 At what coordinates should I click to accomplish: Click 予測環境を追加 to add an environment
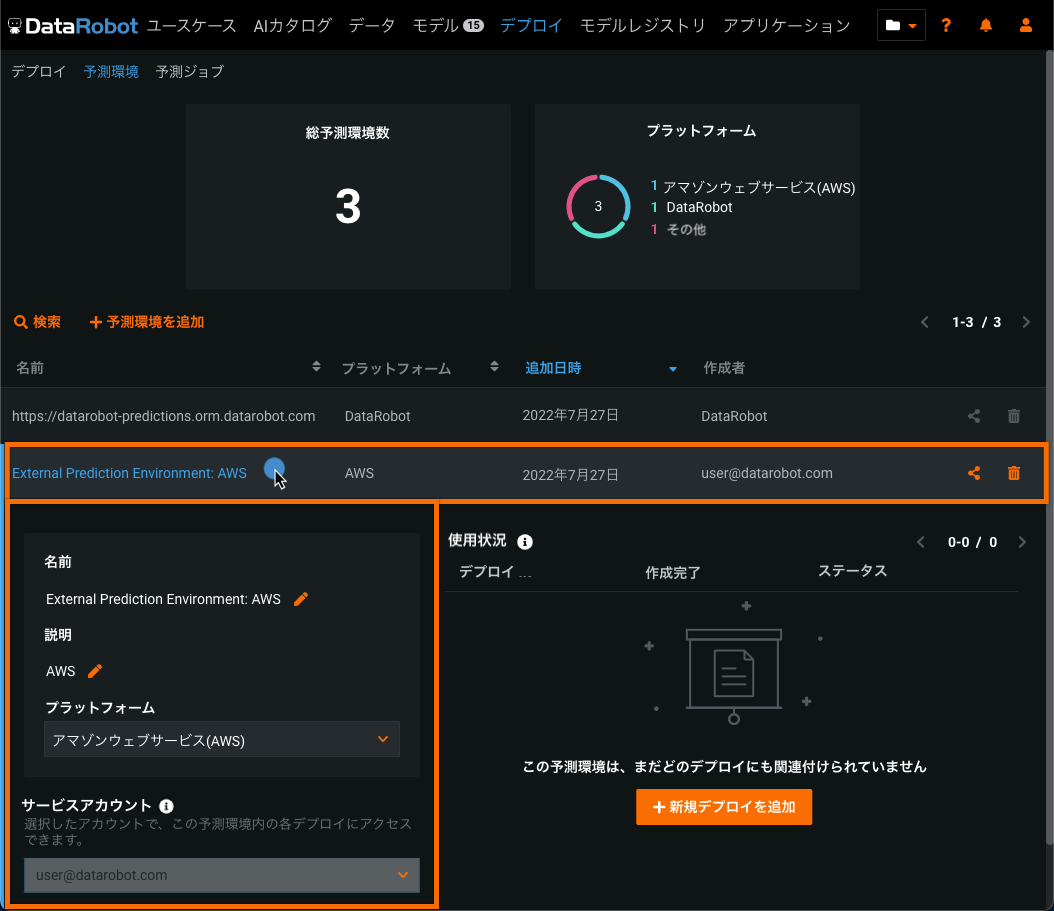[147, 322]
